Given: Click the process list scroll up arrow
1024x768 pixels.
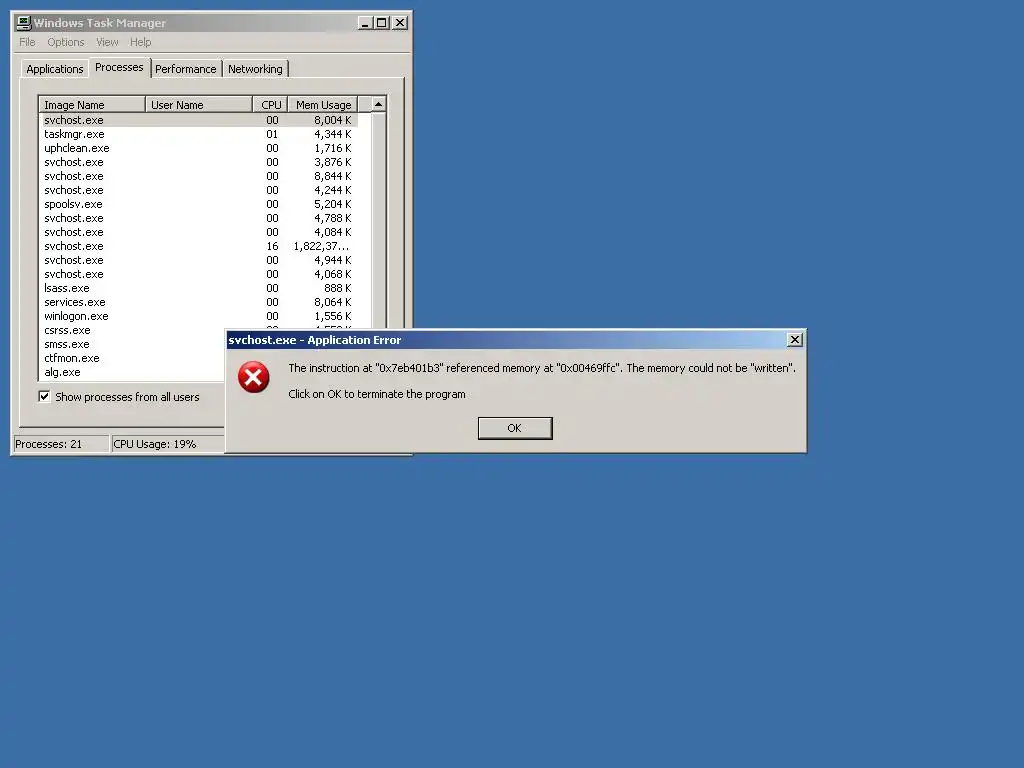Looking at the screenshot, I should click(x=378, y=104).
